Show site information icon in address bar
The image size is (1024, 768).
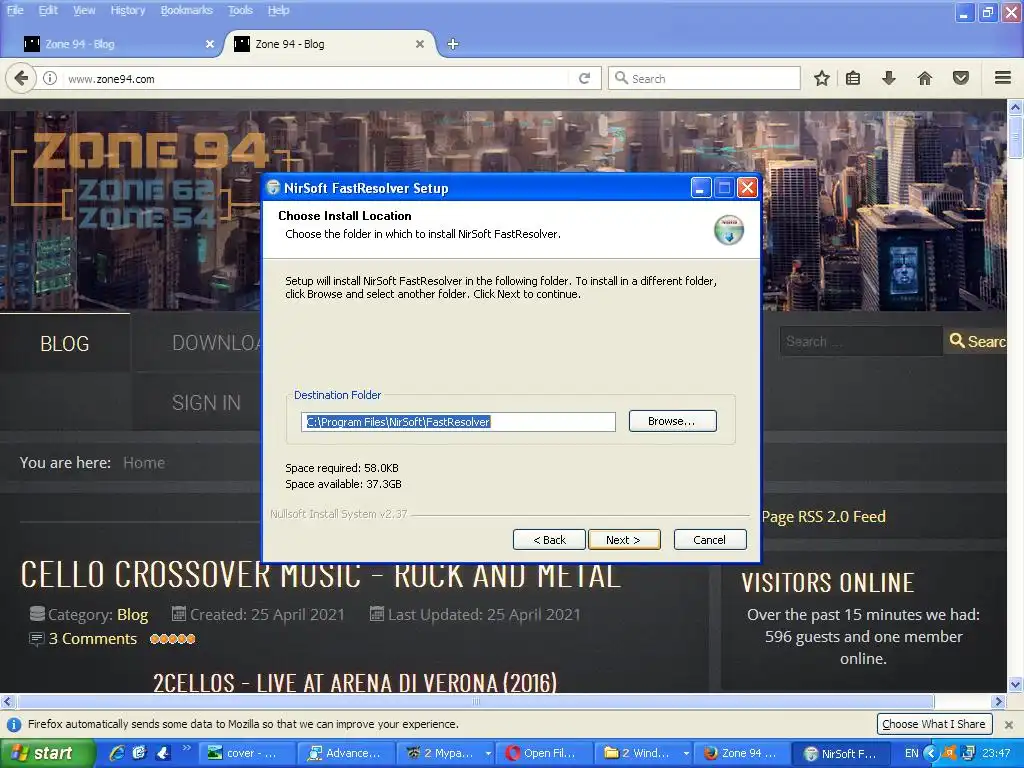50,78
